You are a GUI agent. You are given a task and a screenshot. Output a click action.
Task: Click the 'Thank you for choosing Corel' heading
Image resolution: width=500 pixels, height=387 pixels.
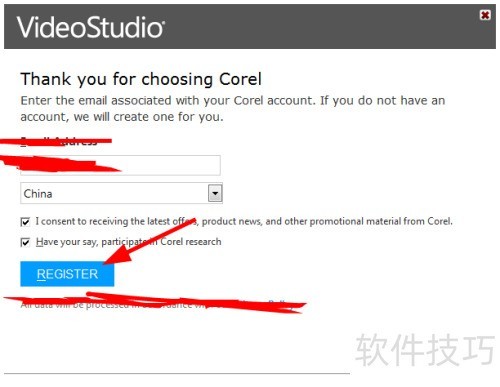141,79
